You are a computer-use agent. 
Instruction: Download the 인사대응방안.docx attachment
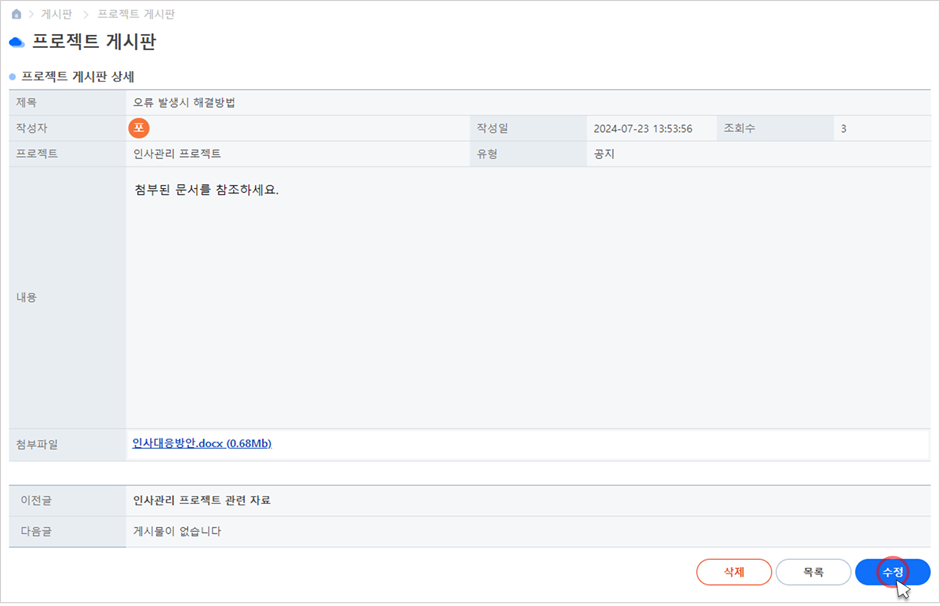pyautogui.click(x=202, y=444)
